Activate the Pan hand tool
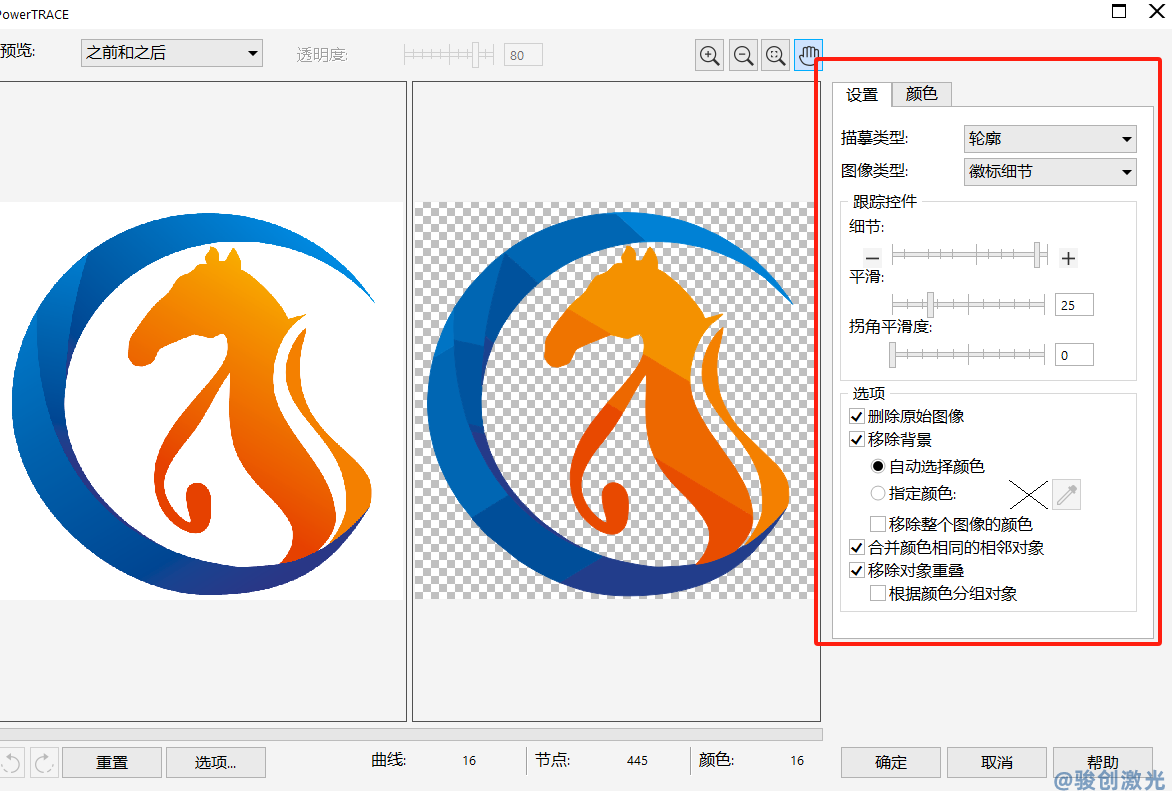 (x=808, y=55)
